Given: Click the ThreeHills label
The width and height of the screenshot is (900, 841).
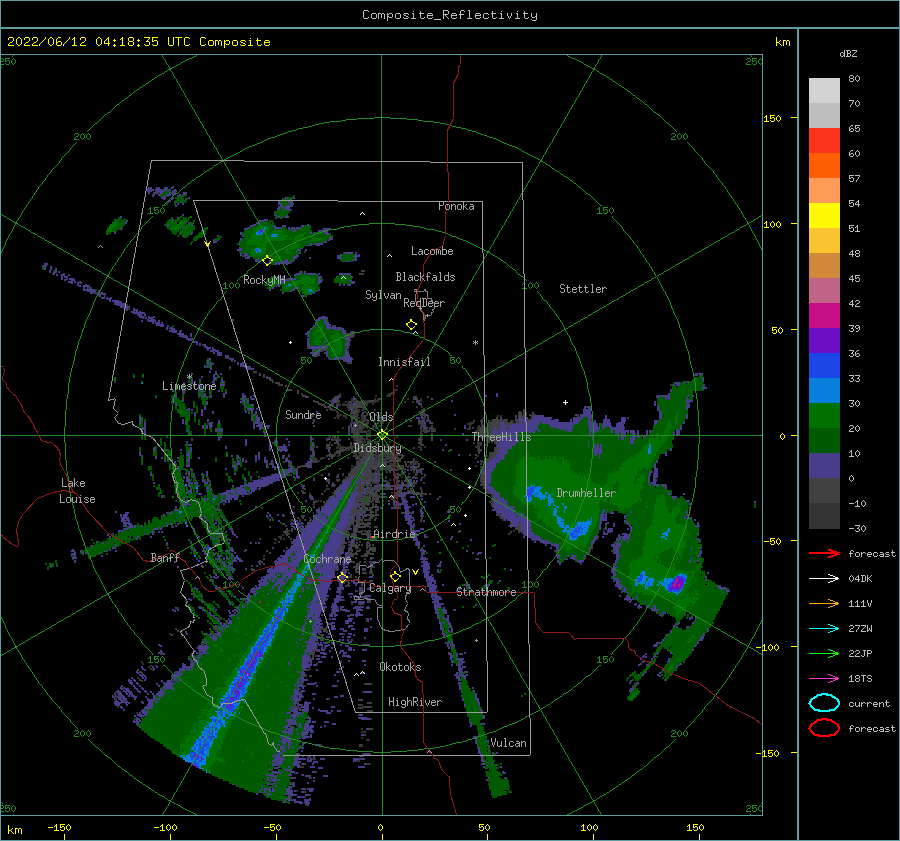Looking at the screenshot, I should 502,437.
